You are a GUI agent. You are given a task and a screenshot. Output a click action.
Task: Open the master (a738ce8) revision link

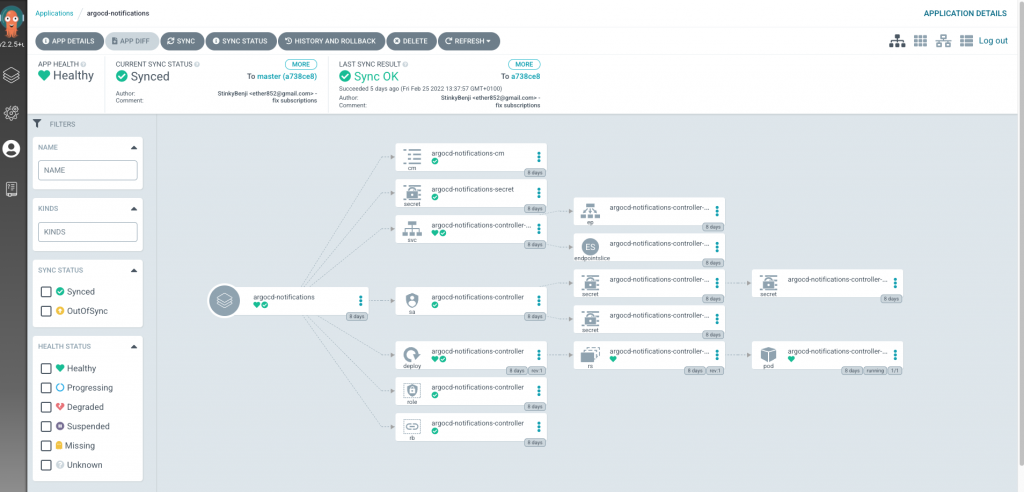coord(287,76)
